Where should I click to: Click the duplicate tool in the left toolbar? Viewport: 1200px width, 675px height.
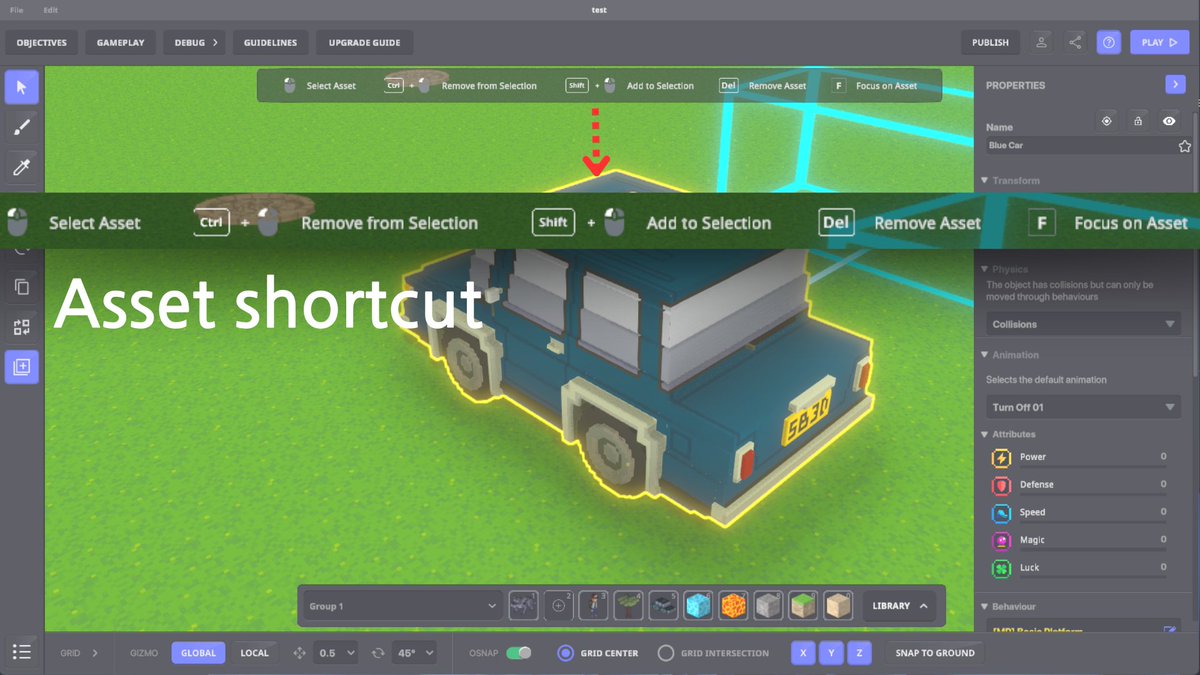click(22, 286)
